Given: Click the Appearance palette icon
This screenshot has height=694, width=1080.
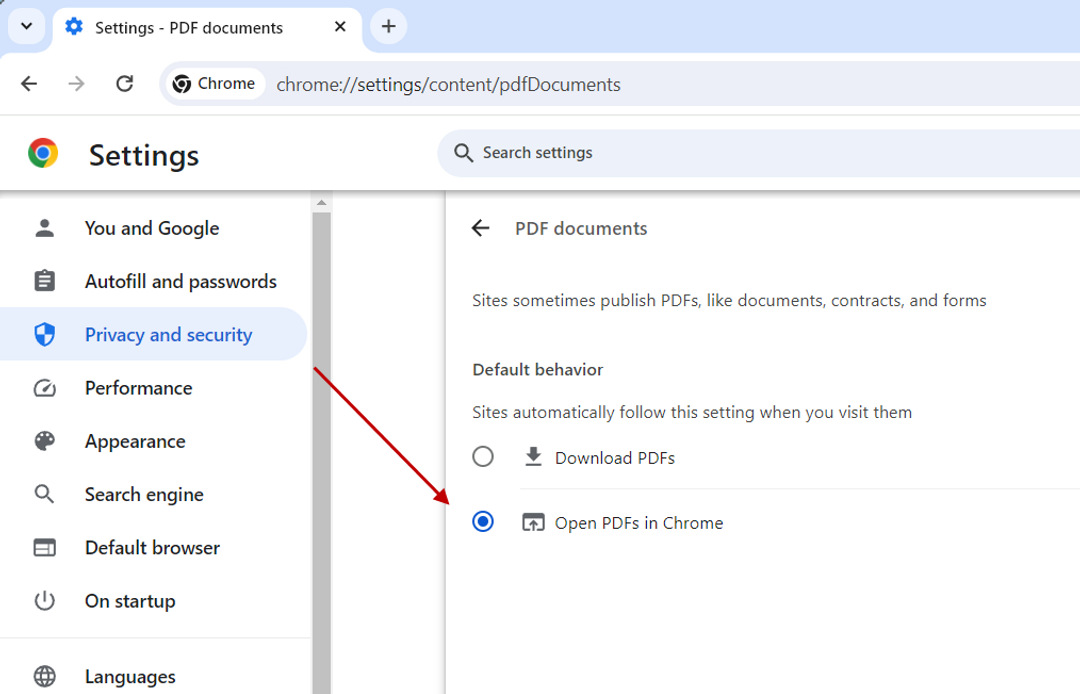Looking at the screenshot, I should (x=45, y=441).
